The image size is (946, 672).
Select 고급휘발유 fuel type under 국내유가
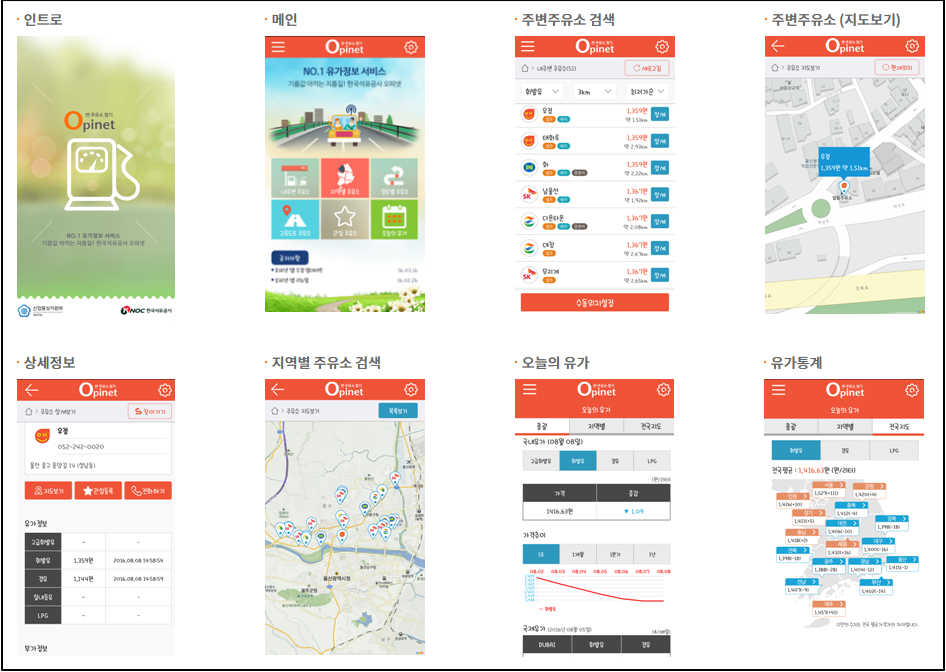coord(541,461)
